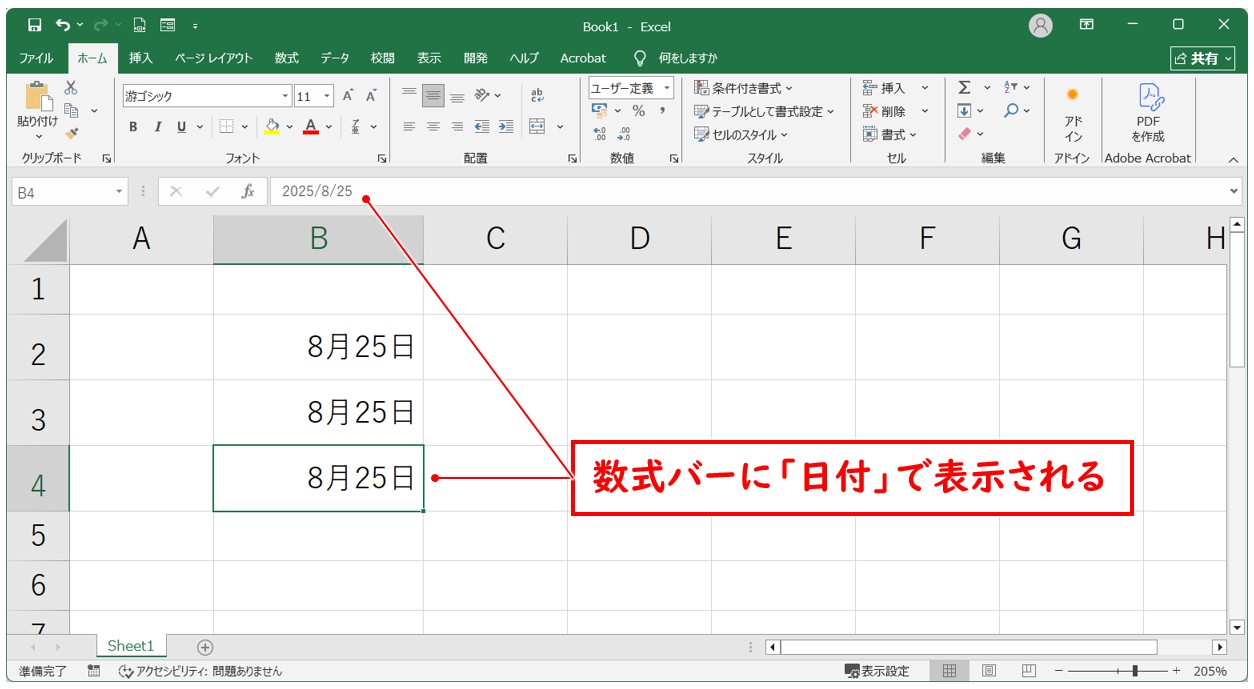Screen dimensions: 1254x689
Task: Click the merge and center icon
Action: 537,126
